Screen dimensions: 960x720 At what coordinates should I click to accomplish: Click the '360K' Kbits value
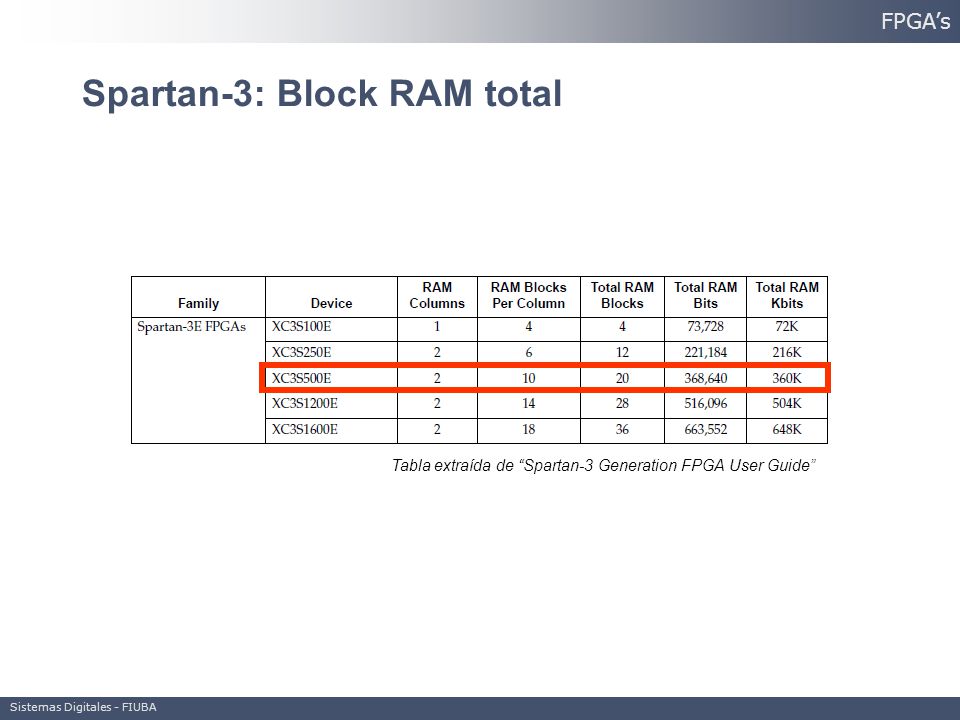787,378
